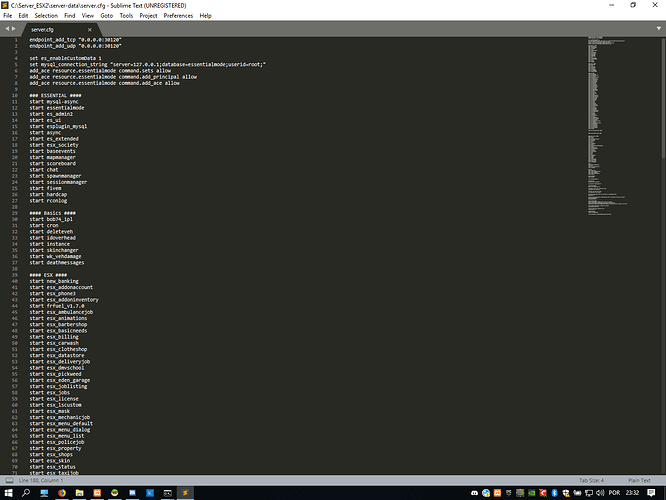Click the 'start skinchanger' line
Image resolution: width=666 pixels, height=500 pixels.
click(x=54, y=250)
